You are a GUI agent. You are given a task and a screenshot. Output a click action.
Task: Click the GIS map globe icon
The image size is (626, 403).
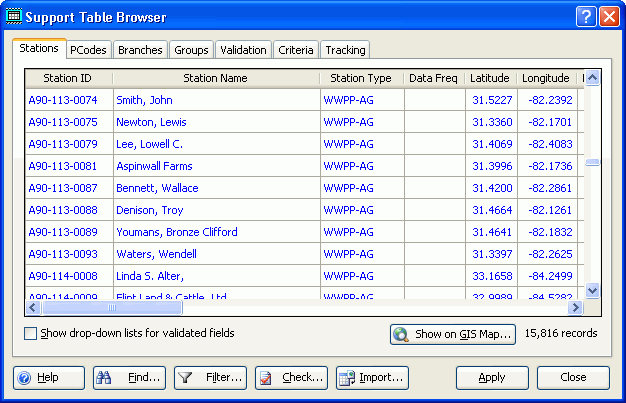pos(402,334)
